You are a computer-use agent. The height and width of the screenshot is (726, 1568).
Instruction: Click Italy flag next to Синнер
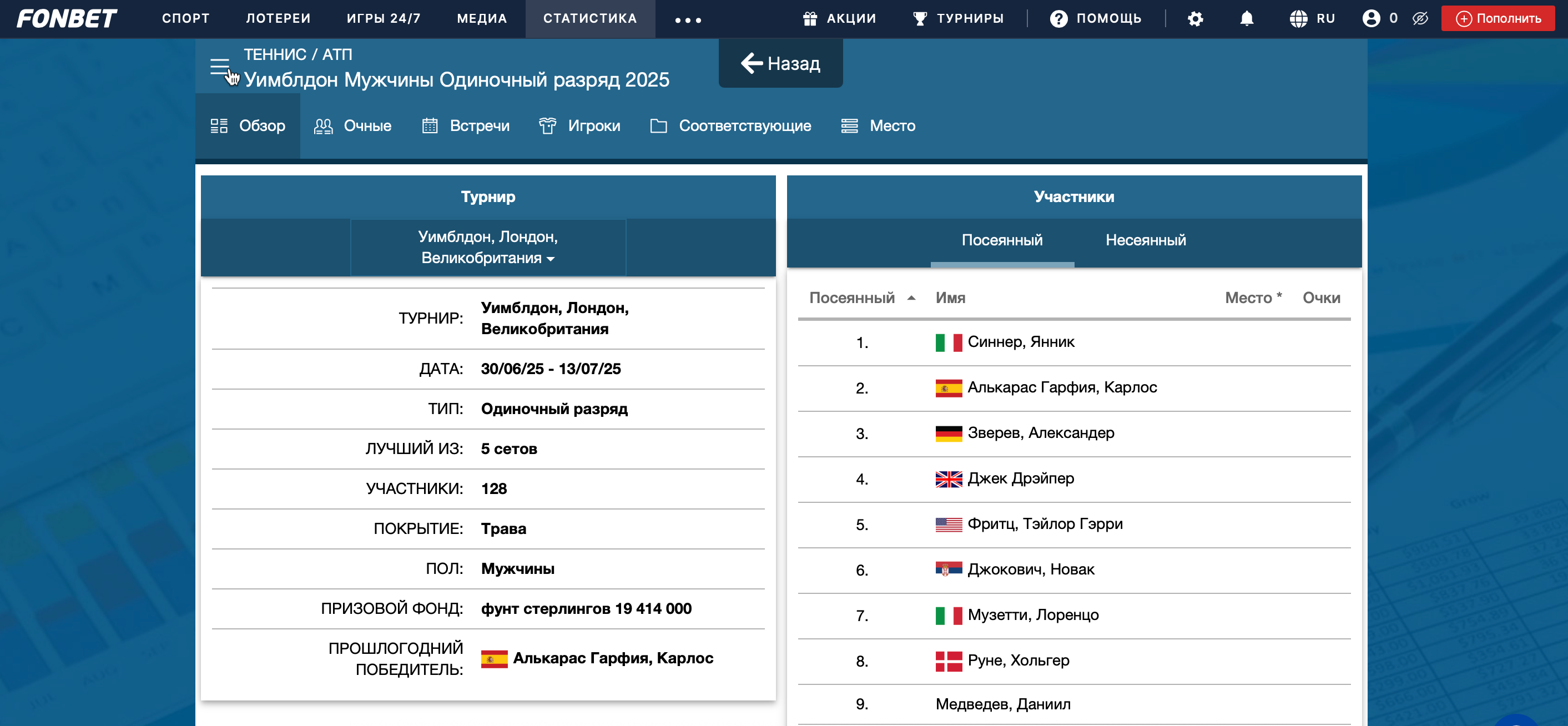949,342
